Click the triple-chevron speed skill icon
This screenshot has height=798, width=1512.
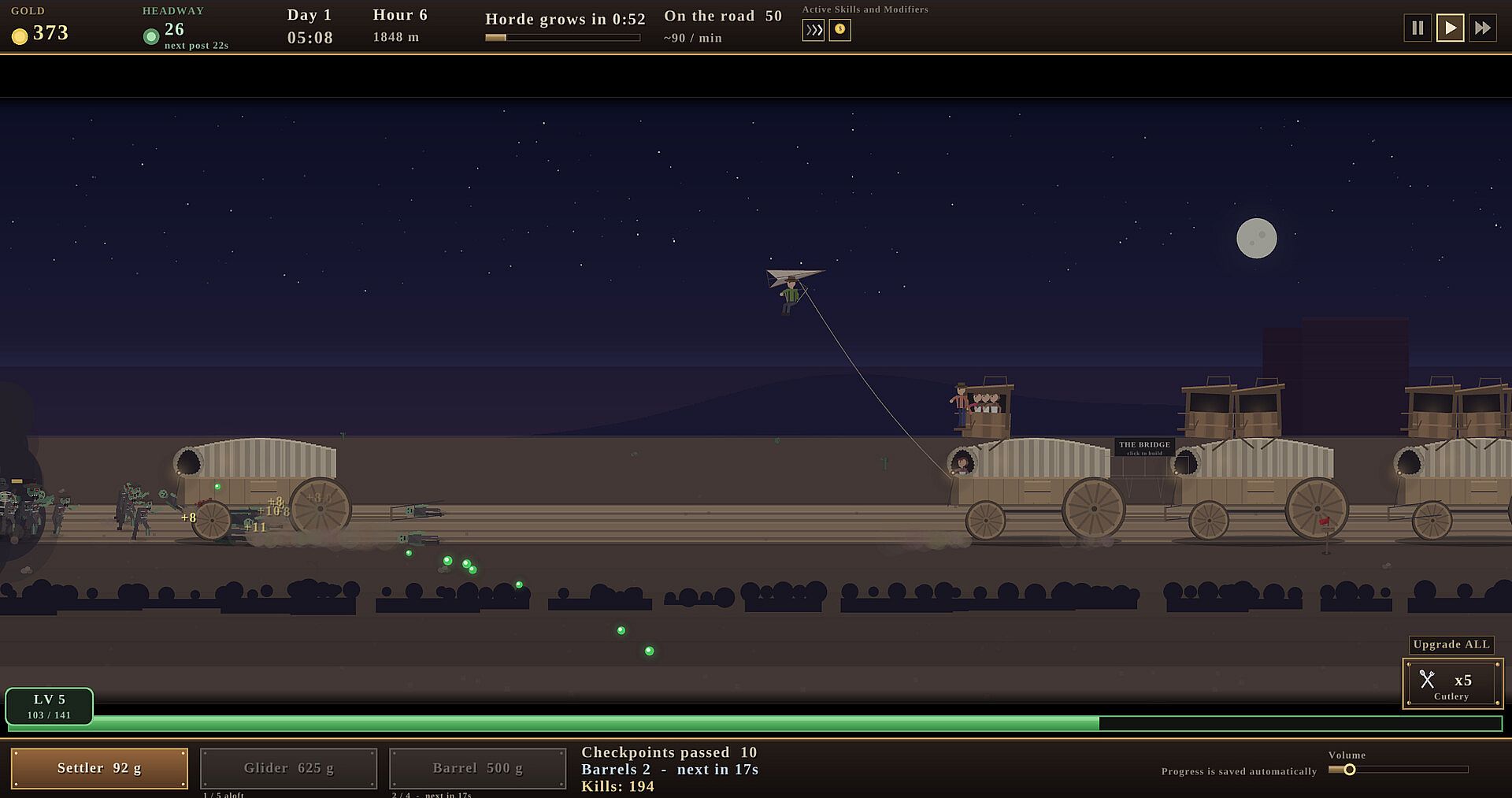[x=813, y=30]
